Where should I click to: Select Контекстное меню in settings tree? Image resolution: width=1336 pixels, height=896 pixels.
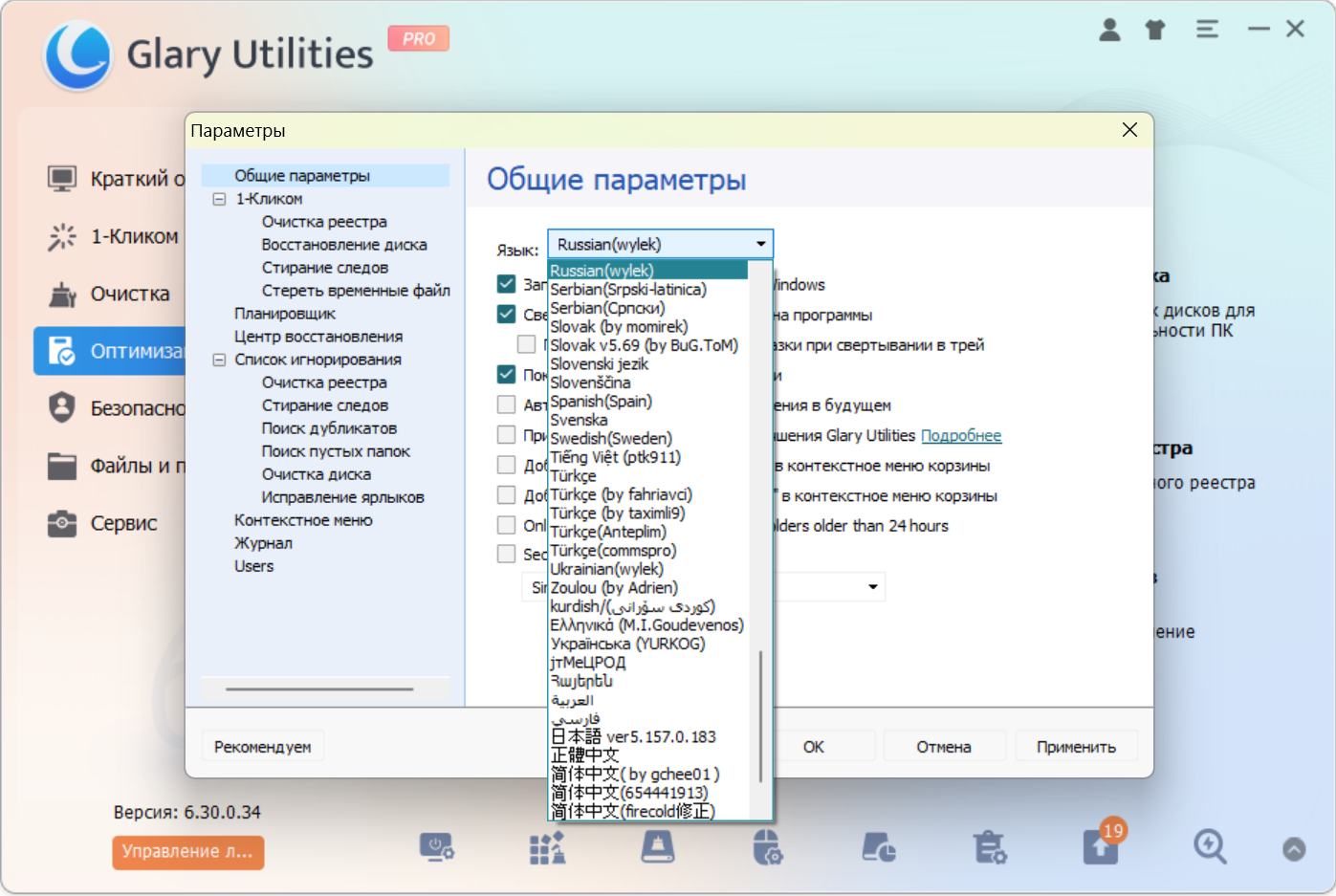pyautogui.click(x=303, y=520)
